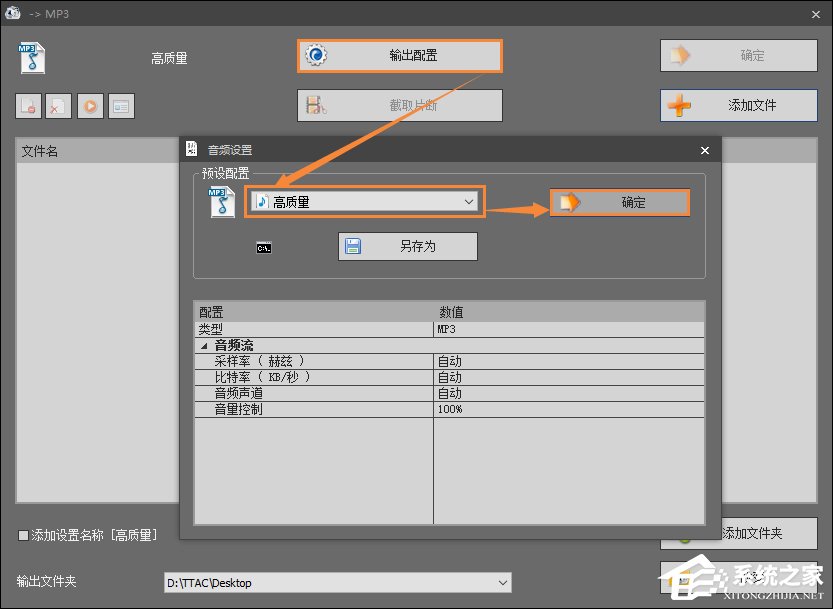The image size is (833, 609).
Task: Click the 添加文件 button
Action: 738,105
